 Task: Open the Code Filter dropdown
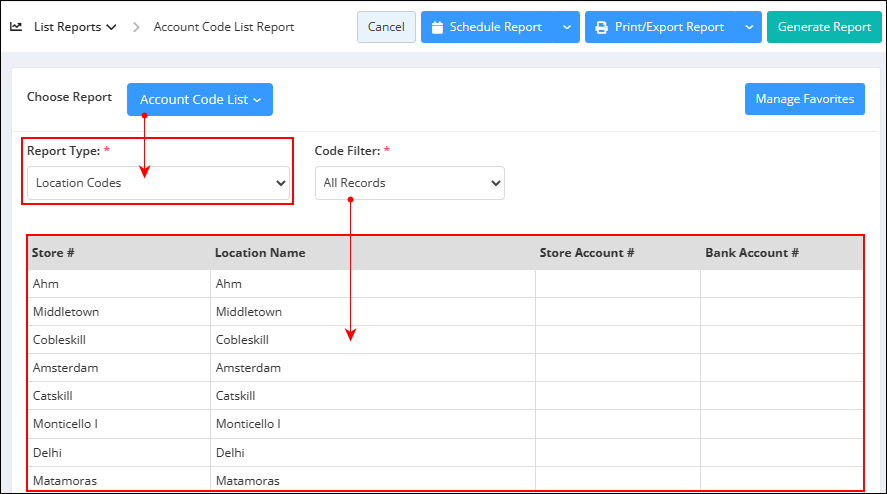pos(410,183)
